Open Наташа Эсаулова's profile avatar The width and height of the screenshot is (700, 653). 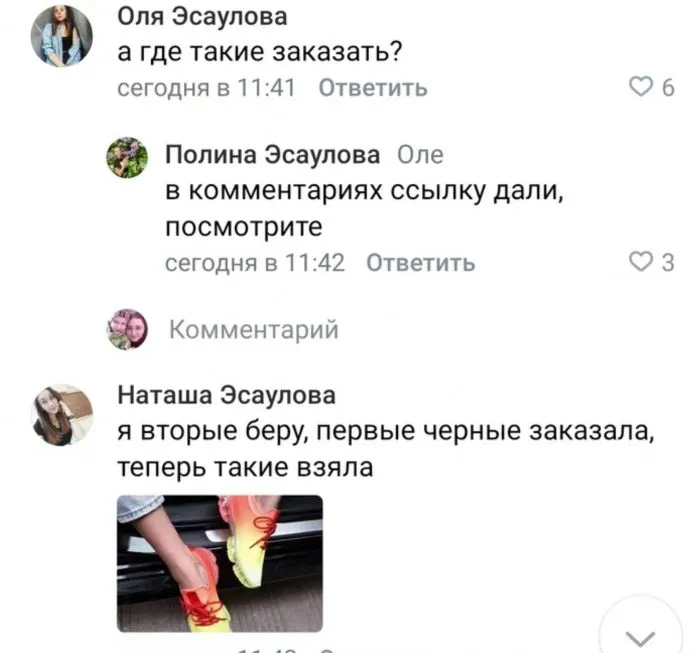point(62,415)
